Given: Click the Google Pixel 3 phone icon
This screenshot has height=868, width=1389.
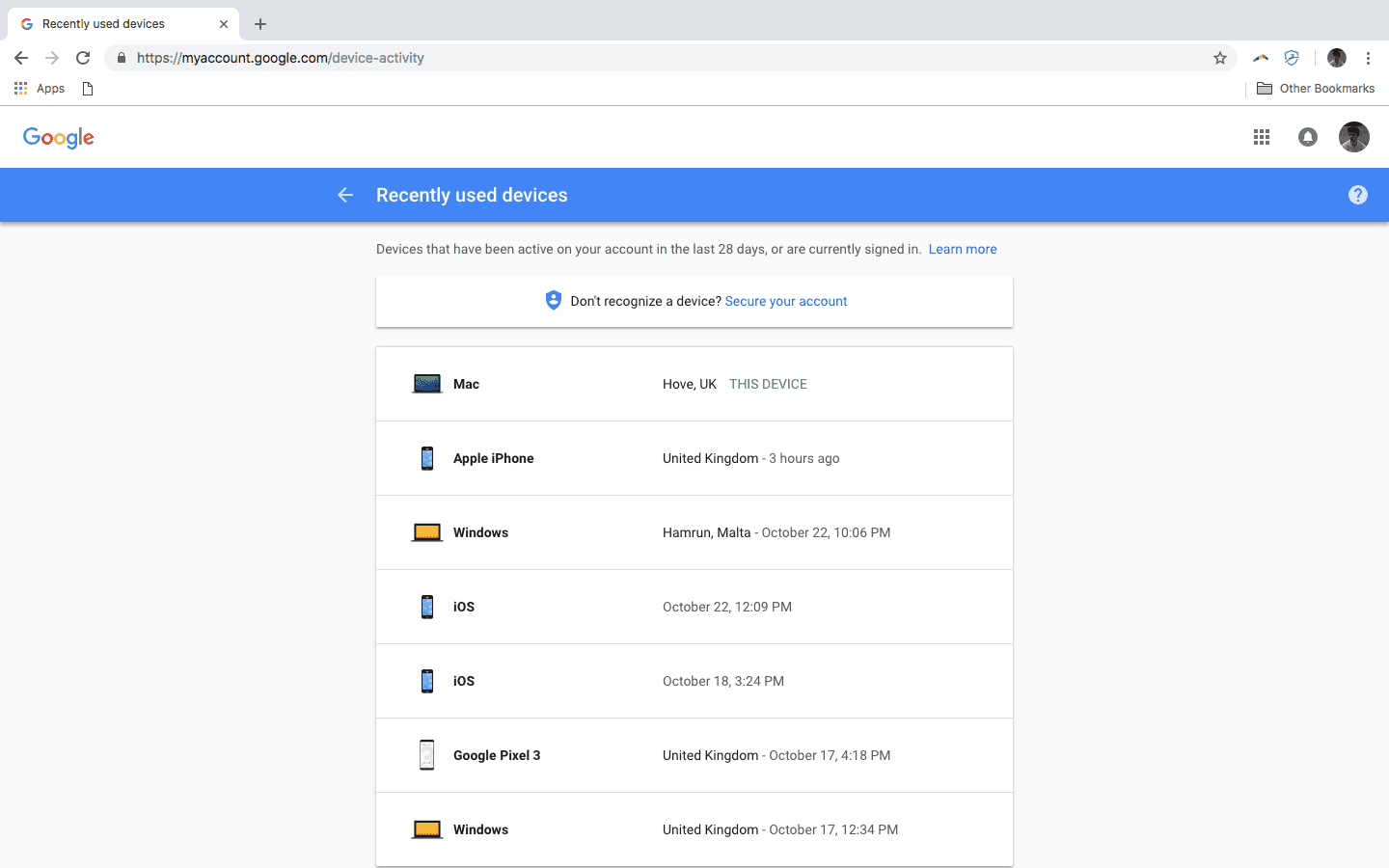Looking at the screenshot, I should point(427,755).
